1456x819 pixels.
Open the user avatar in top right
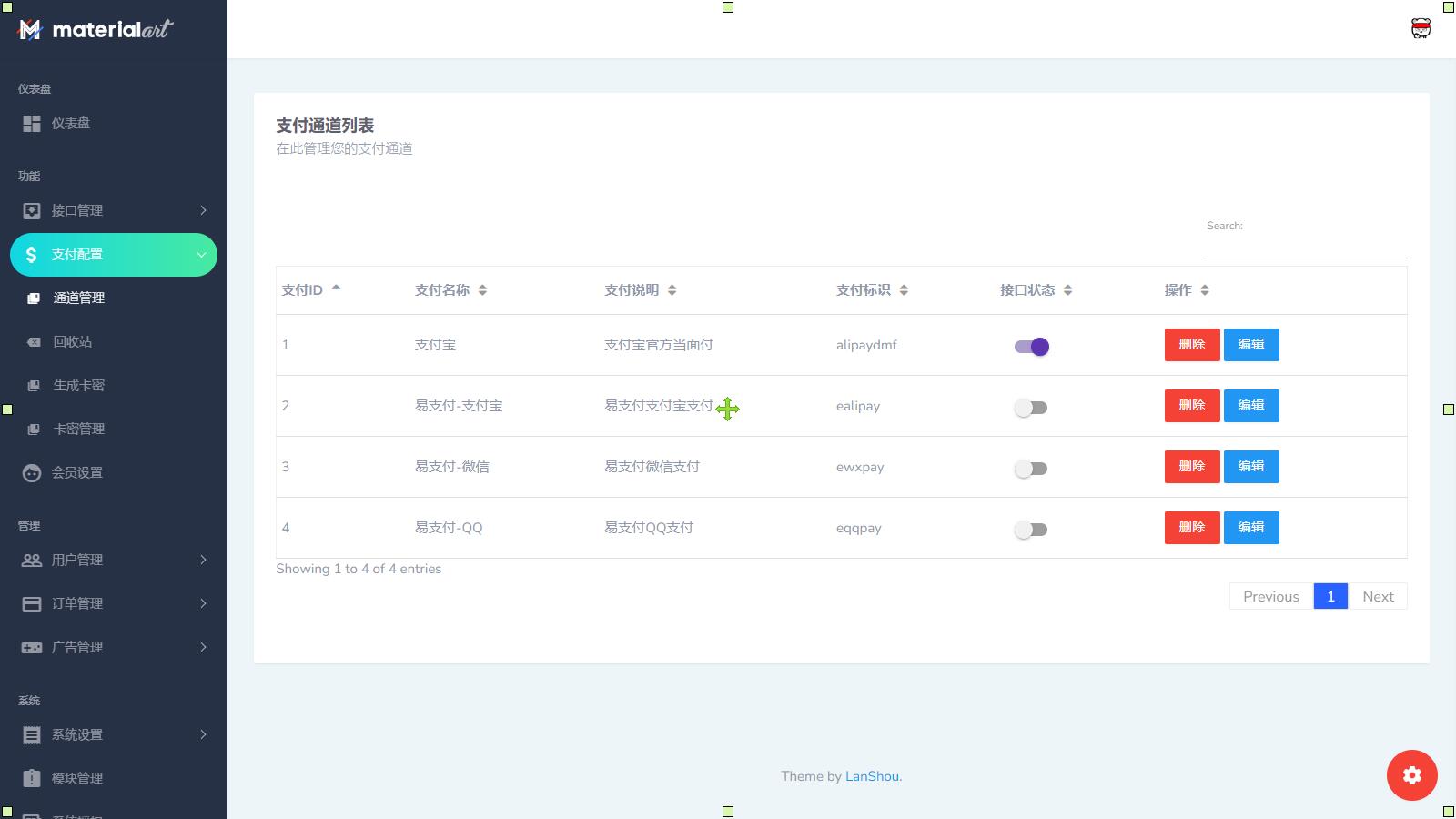(1421, 29)
